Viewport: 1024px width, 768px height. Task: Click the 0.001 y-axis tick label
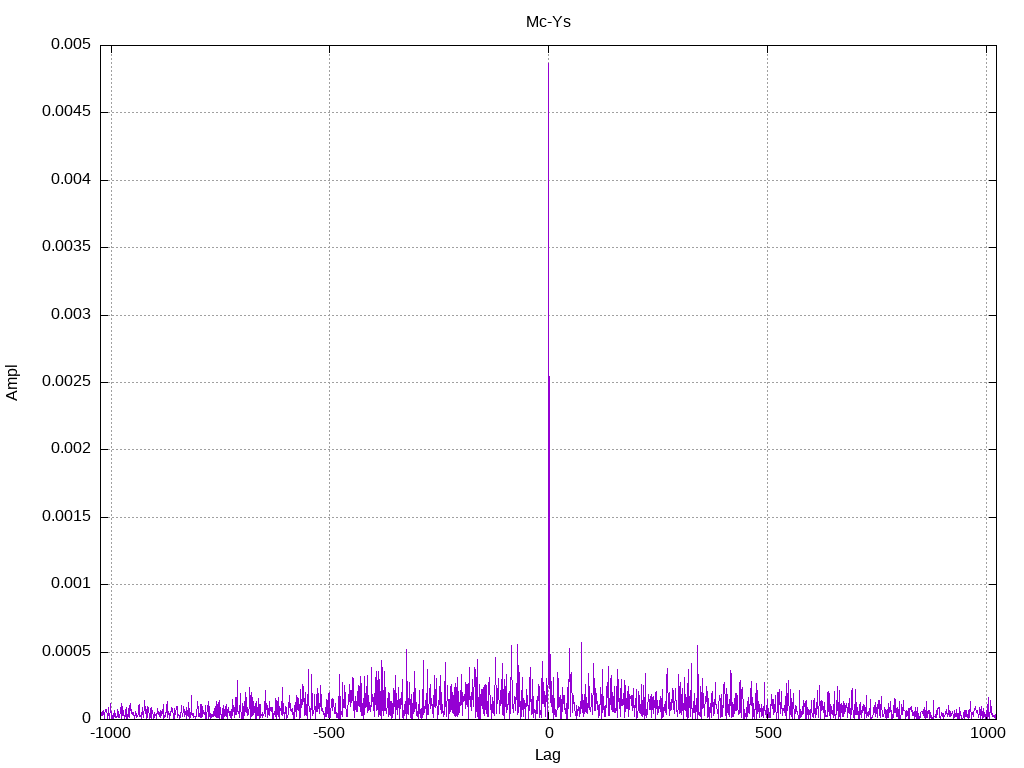(x=70, y=584)
